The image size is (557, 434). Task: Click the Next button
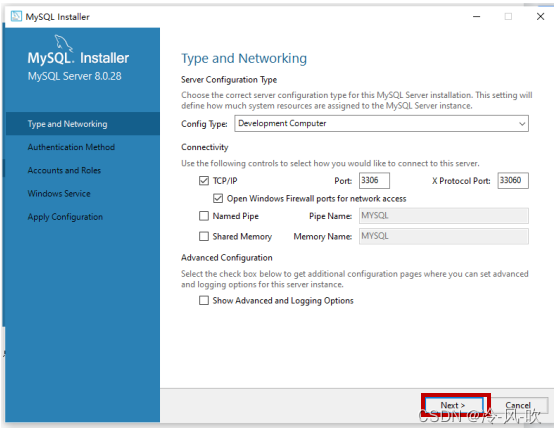[454, 405]
